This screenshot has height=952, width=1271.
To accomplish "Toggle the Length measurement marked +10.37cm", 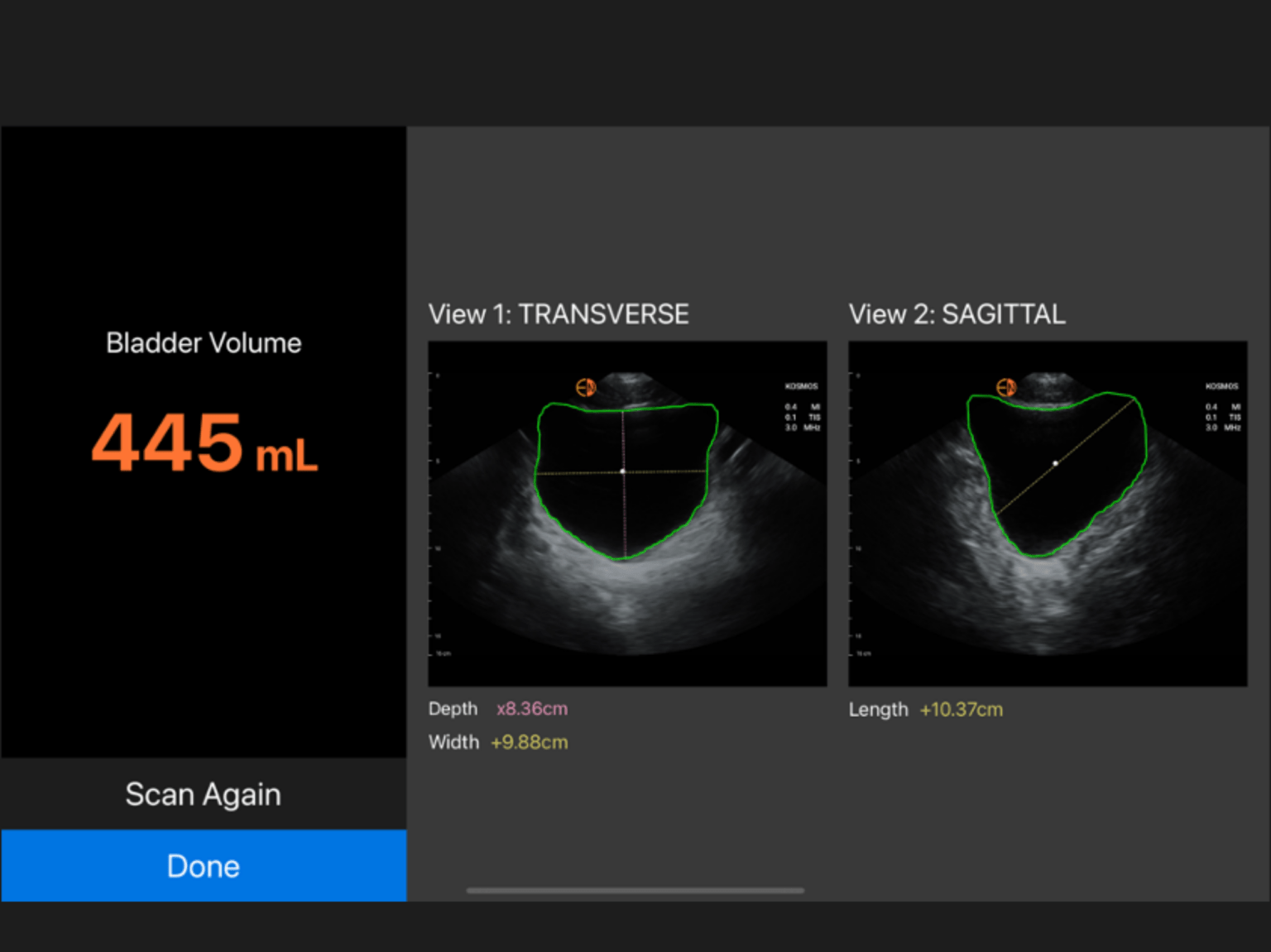I will click(926, 709).
